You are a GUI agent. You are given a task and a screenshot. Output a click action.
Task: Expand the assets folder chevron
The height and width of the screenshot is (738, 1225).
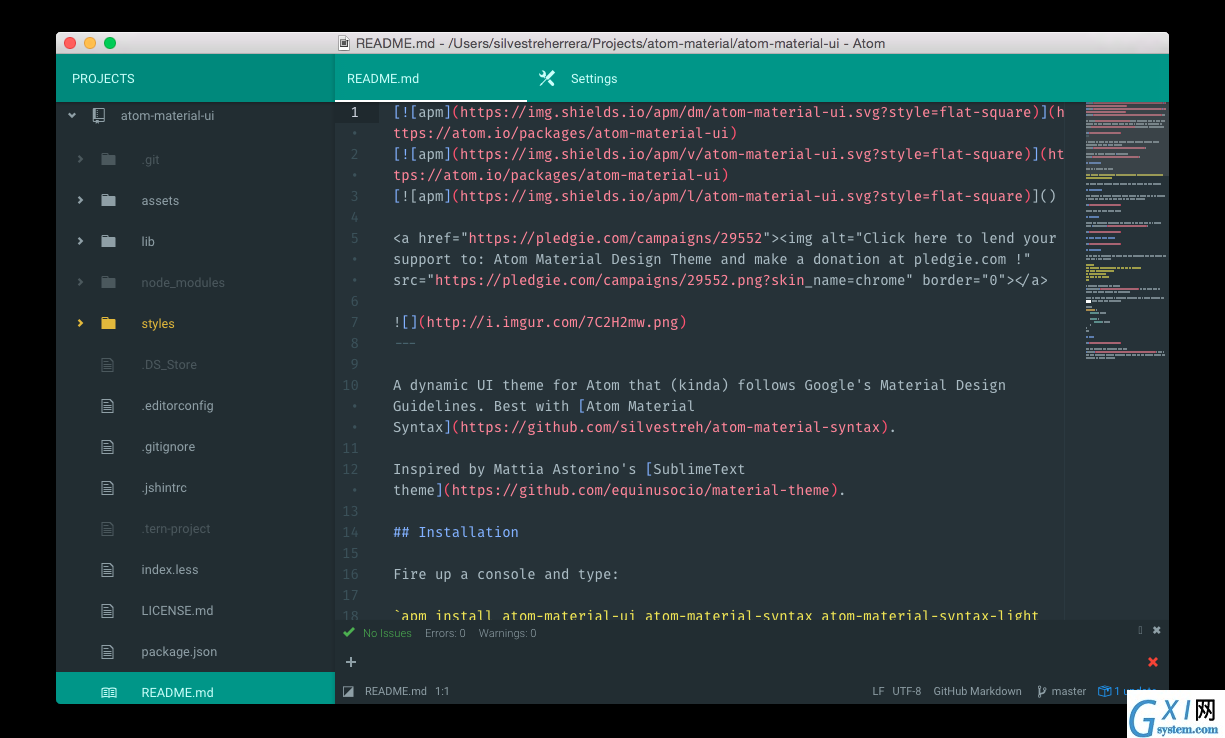(x=80, y=200)
